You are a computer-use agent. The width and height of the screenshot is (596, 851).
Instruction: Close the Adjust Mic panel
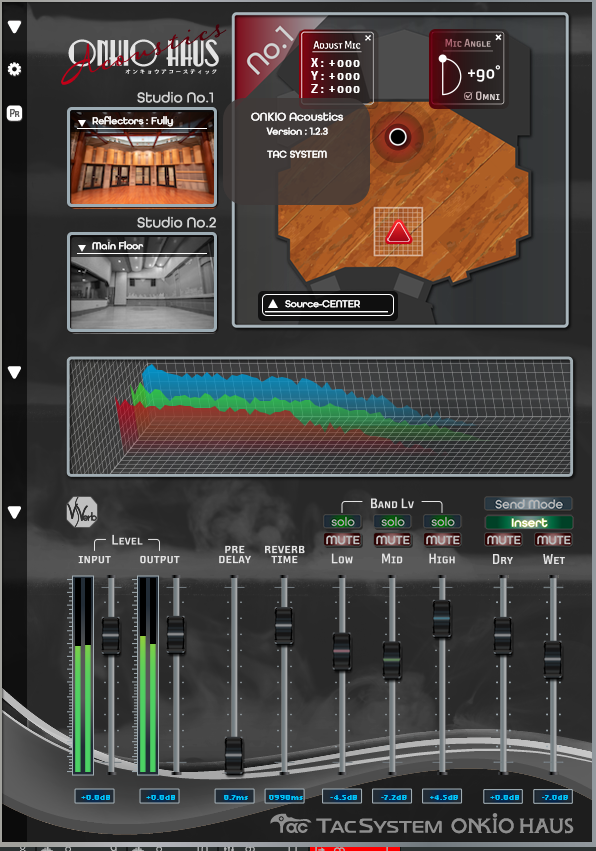(x=368, y=37)
